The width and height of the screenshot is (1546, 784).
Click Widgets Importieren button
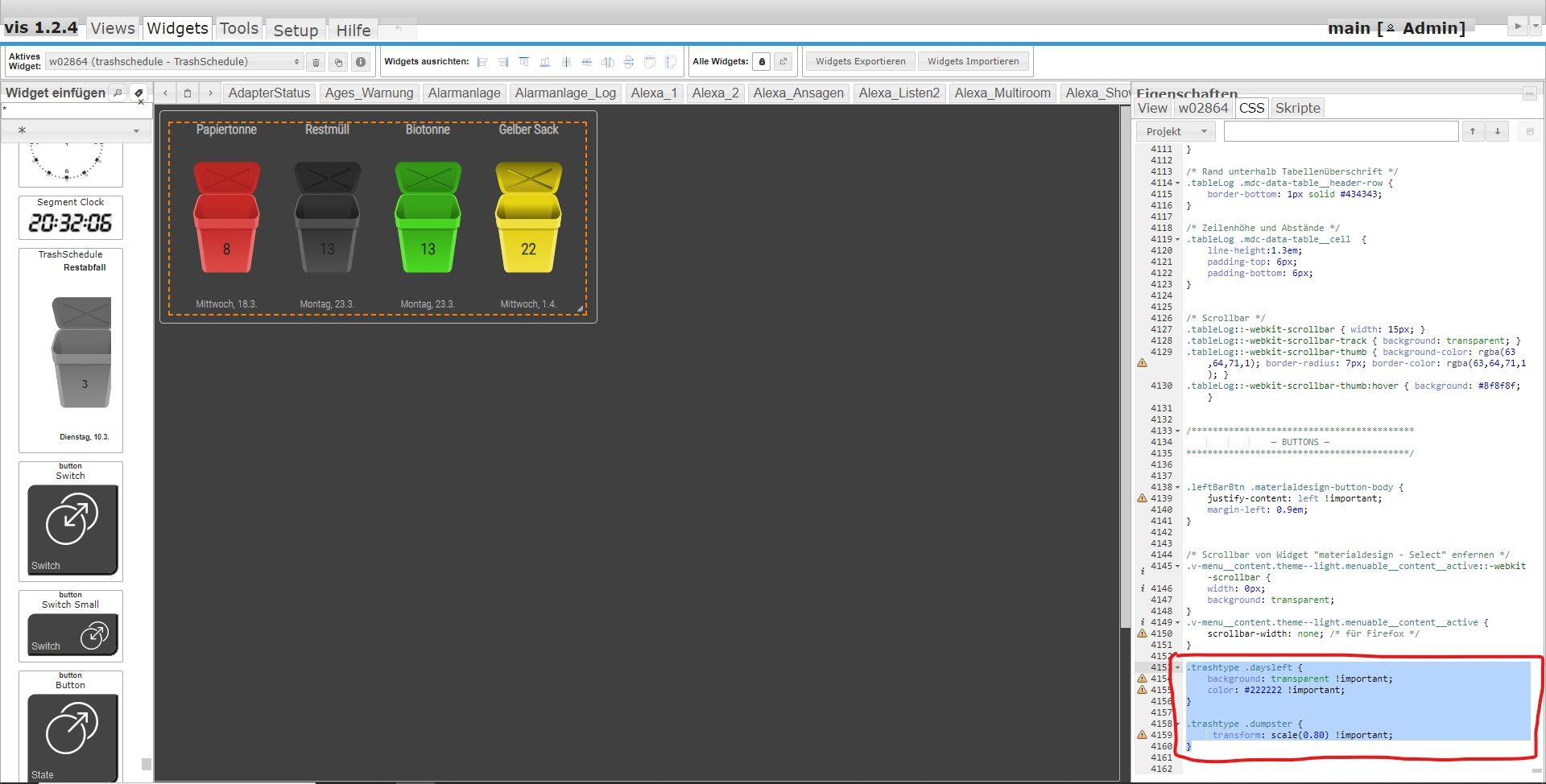click(973, 61)
